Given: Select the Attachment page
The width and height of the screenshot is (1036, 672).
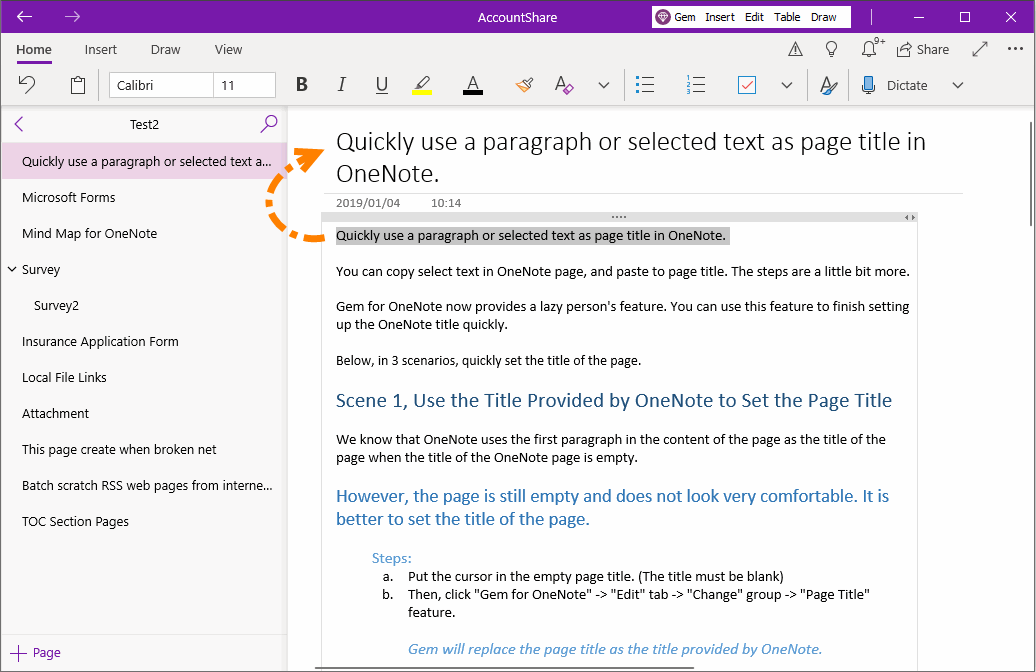Looking at the screenshot, I should (144, 414).
